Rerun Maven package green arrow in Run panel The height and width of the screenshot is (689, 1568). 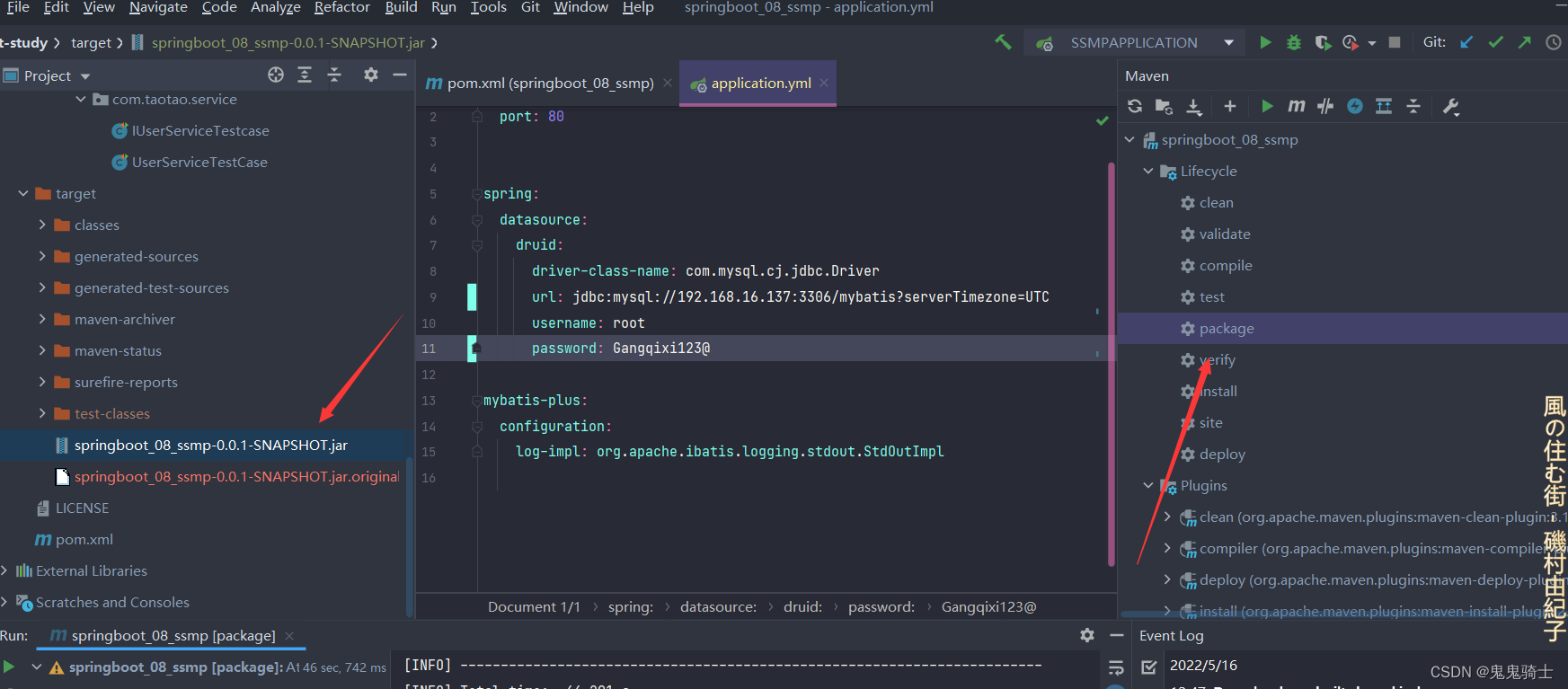click(x=9, y=667)
